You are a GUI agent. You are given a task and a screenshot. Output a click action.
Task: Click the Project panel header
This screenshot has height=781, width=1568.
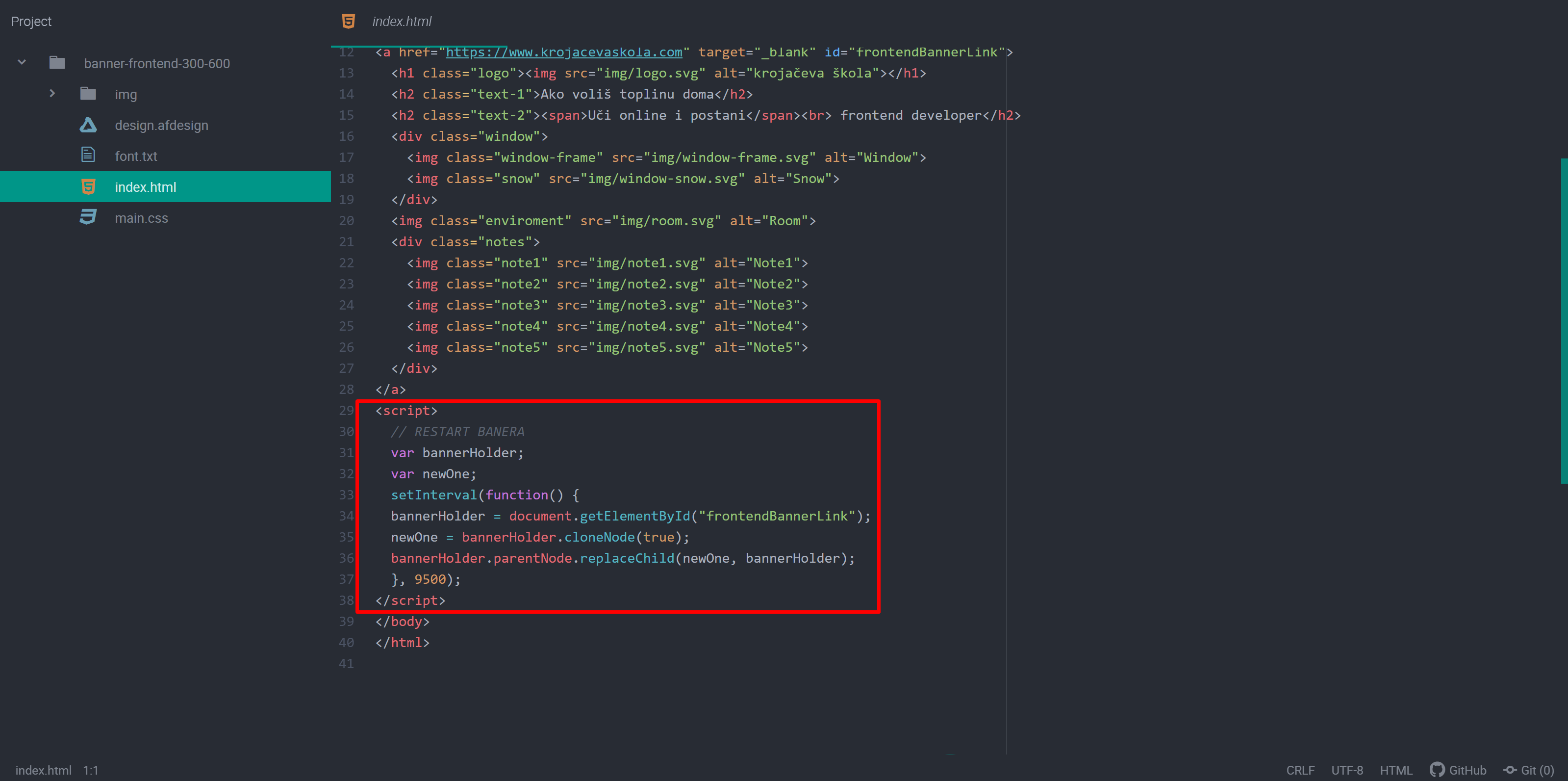[31, 21]
